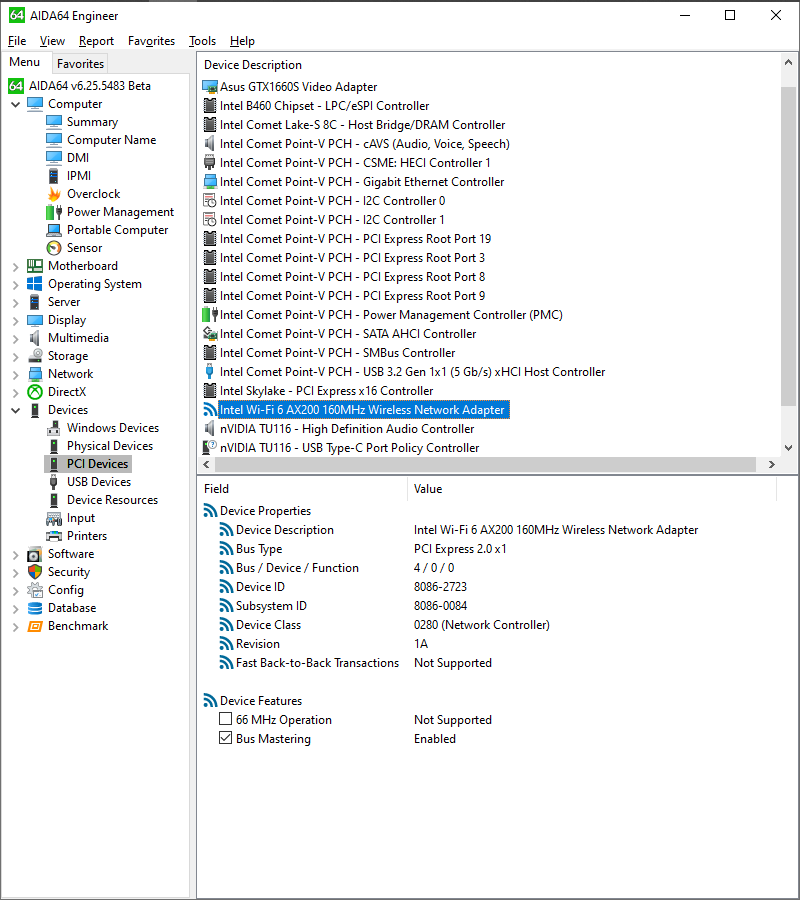Open the File menu
This screenshot has height=900, width=800.
[x=17, y=41]
